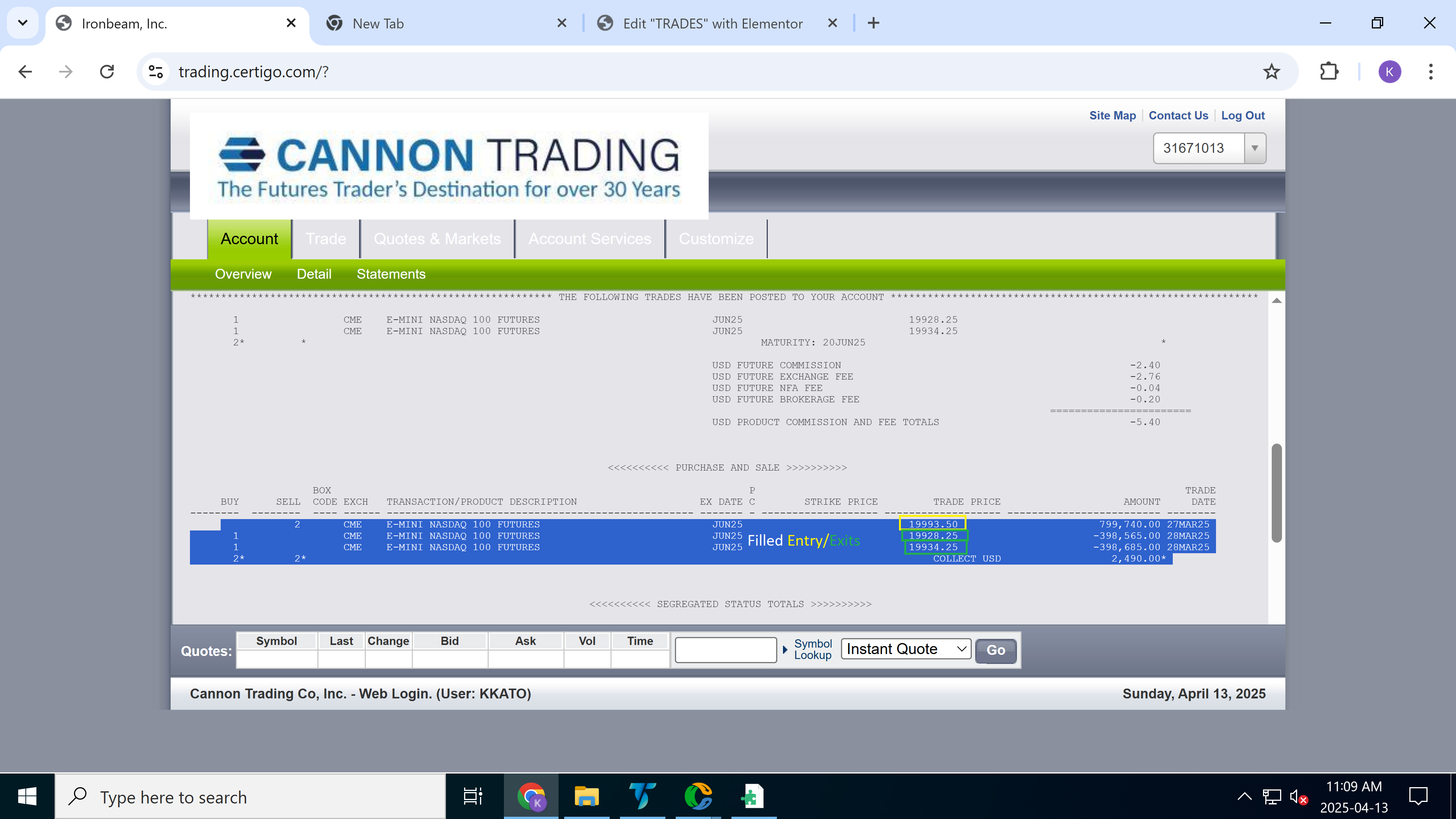The width and height of the screenshot is (1456, 819).
Task: Click the Cannon Trading logo
Action: [x=449, y=166]
